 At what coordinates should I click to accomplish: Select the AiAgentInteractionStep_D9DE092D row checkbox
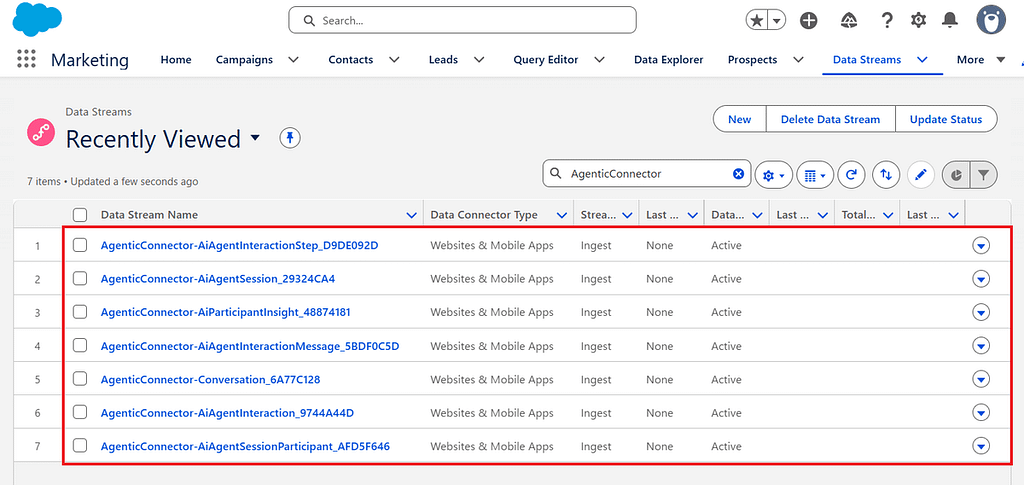click(80, 245)
